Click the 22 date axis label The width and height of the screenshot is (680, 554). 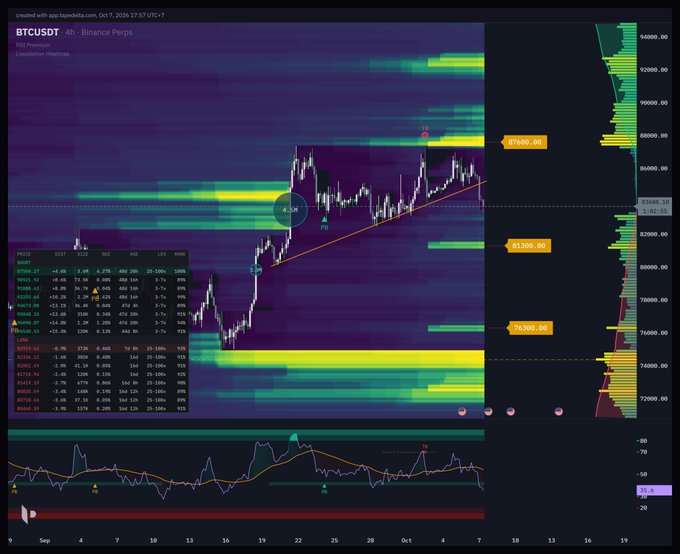[x=298, y=541]
